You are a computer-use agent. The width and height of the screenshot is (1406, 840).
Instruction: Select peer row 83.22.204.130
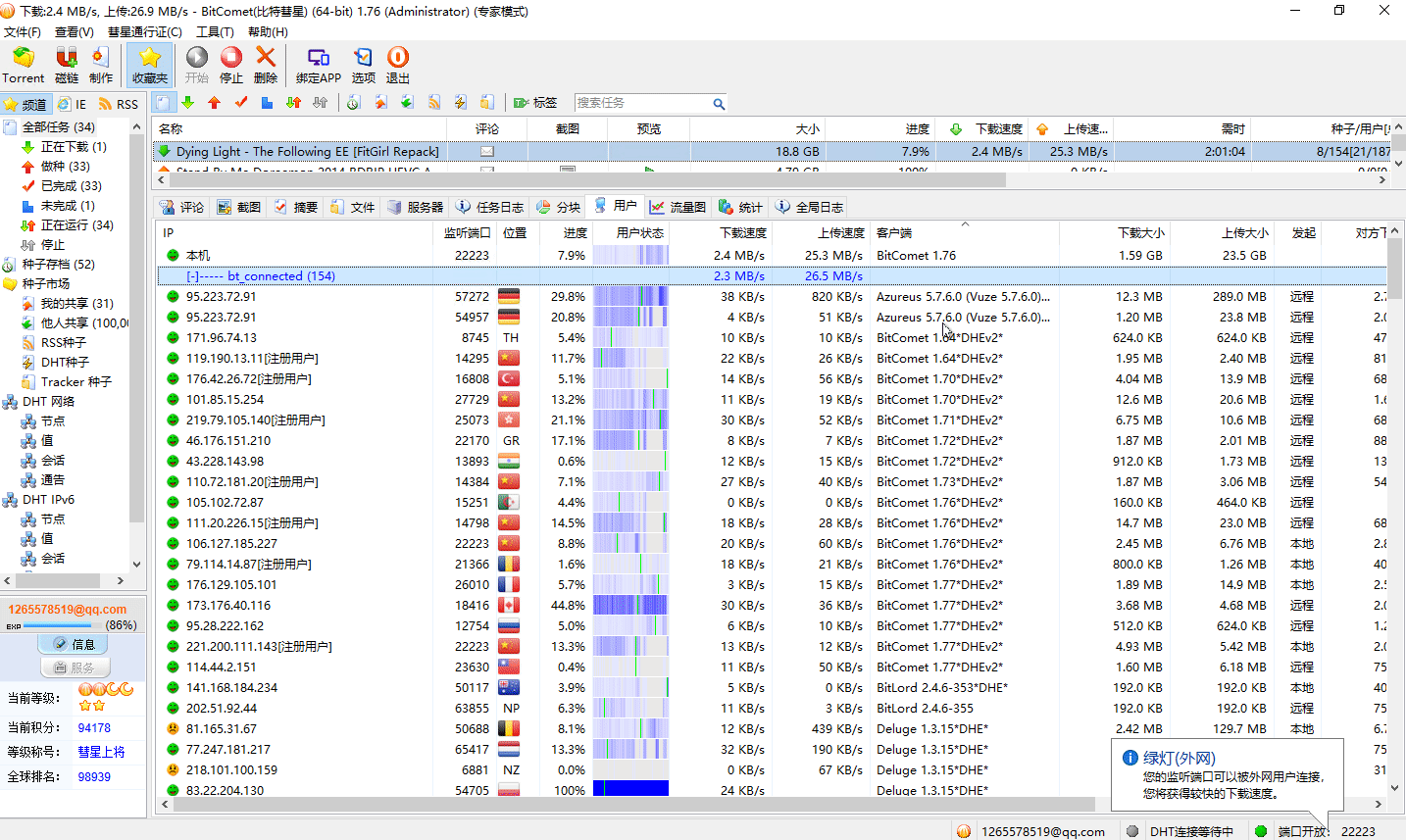tap(773, 790)
